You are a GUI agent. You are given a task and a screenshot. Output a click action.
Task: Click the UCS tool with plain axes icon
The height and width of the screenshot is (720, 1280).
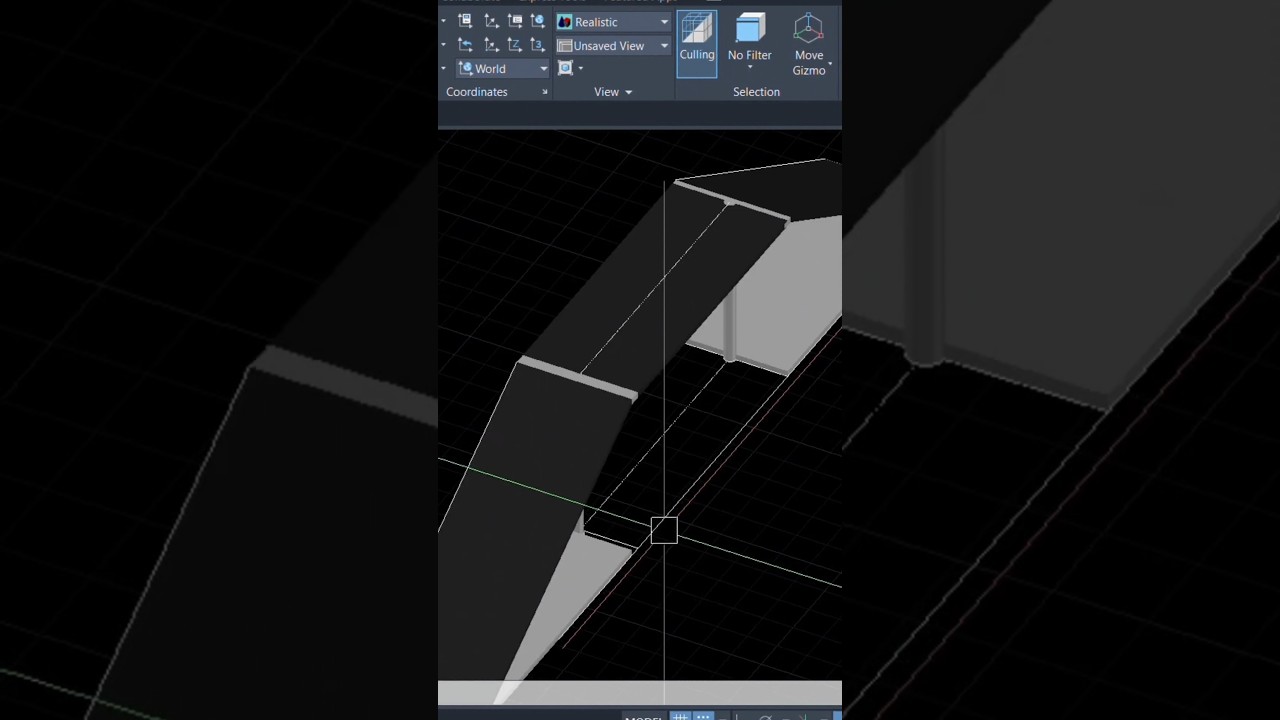[x=490, y=21]
